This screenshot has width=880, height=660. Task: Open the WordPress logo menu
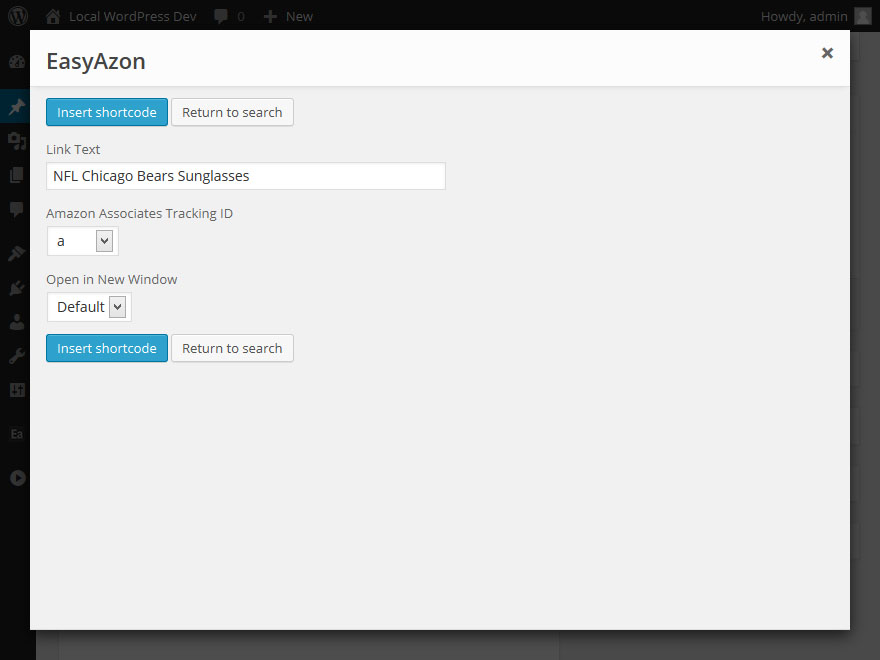[18, 16]
